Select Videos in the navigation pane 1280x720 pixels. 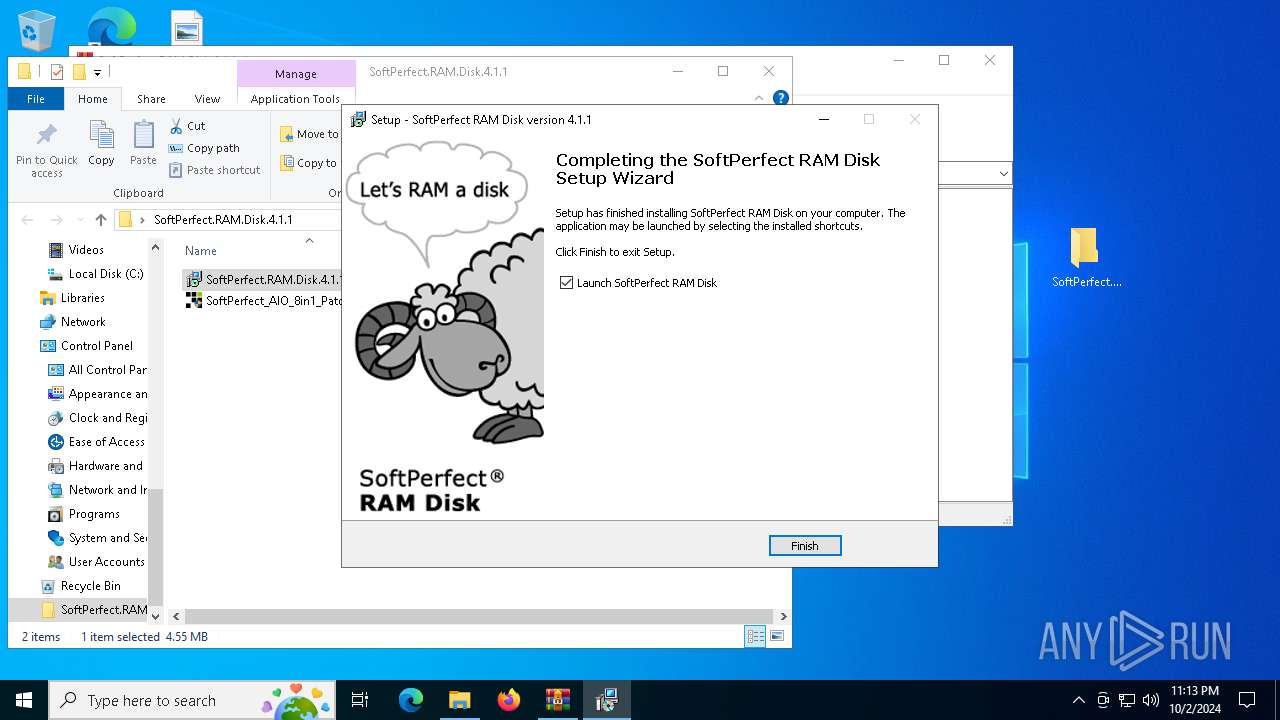click(86, 250)
